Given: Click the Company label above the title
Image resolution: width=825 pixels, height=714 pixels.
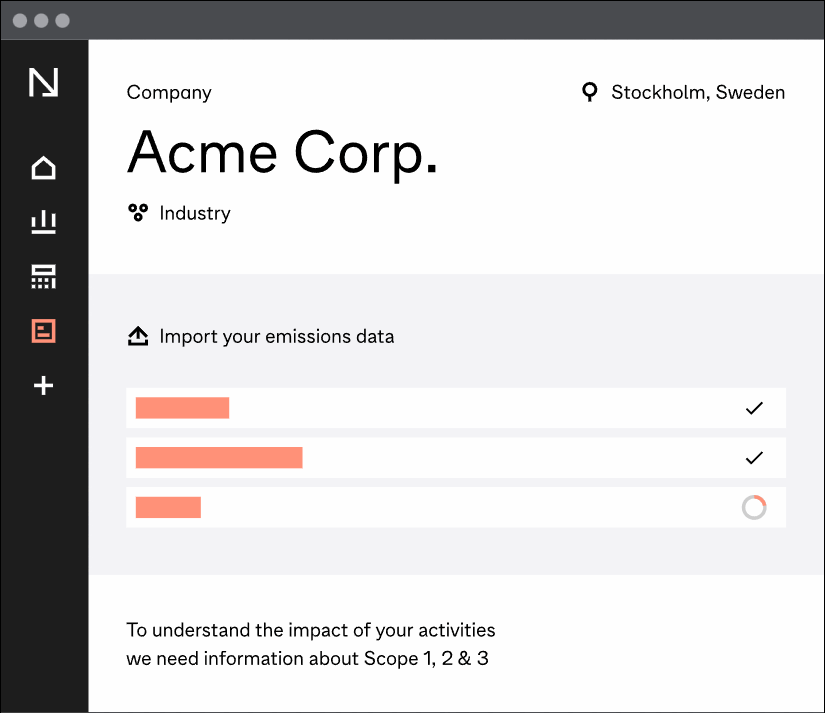Looking at the screenshot, I should click(169, 93).
